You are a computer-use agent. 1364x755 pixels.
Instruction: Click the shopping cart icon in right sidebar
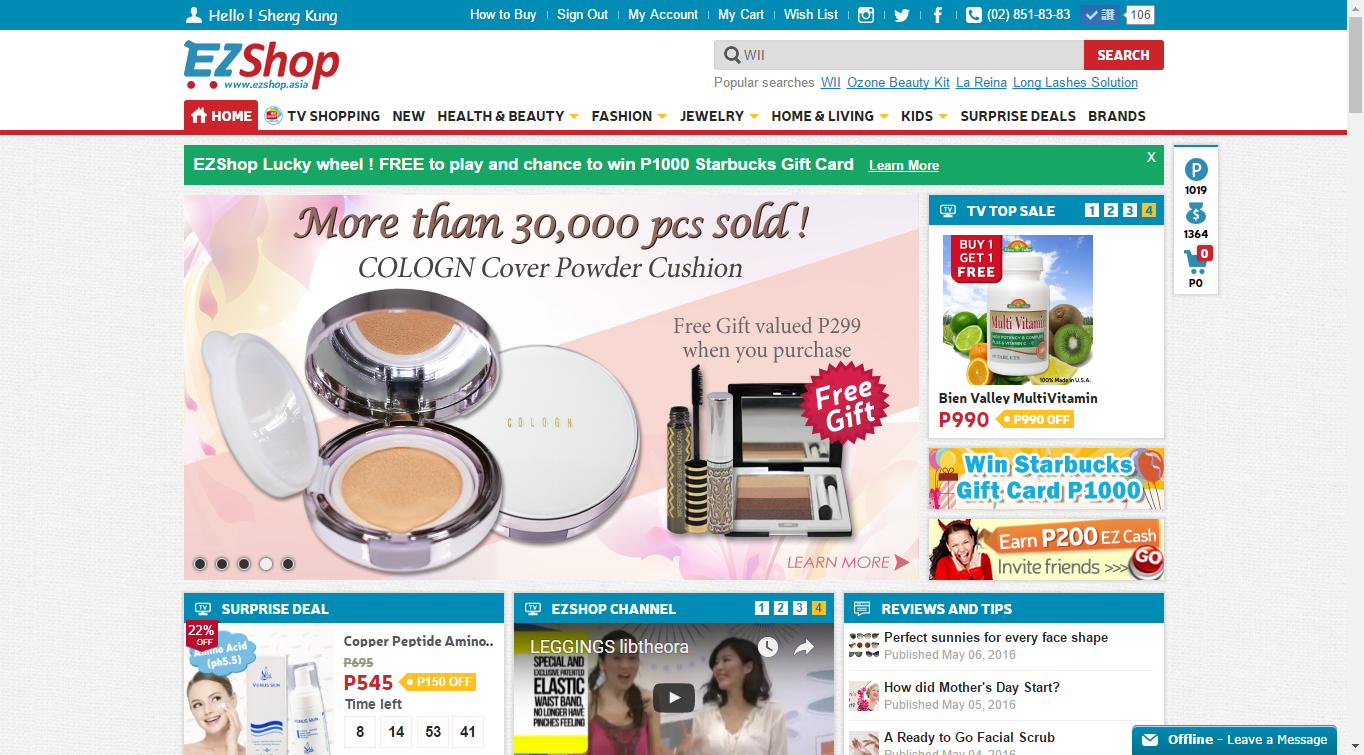point(1196,261)
